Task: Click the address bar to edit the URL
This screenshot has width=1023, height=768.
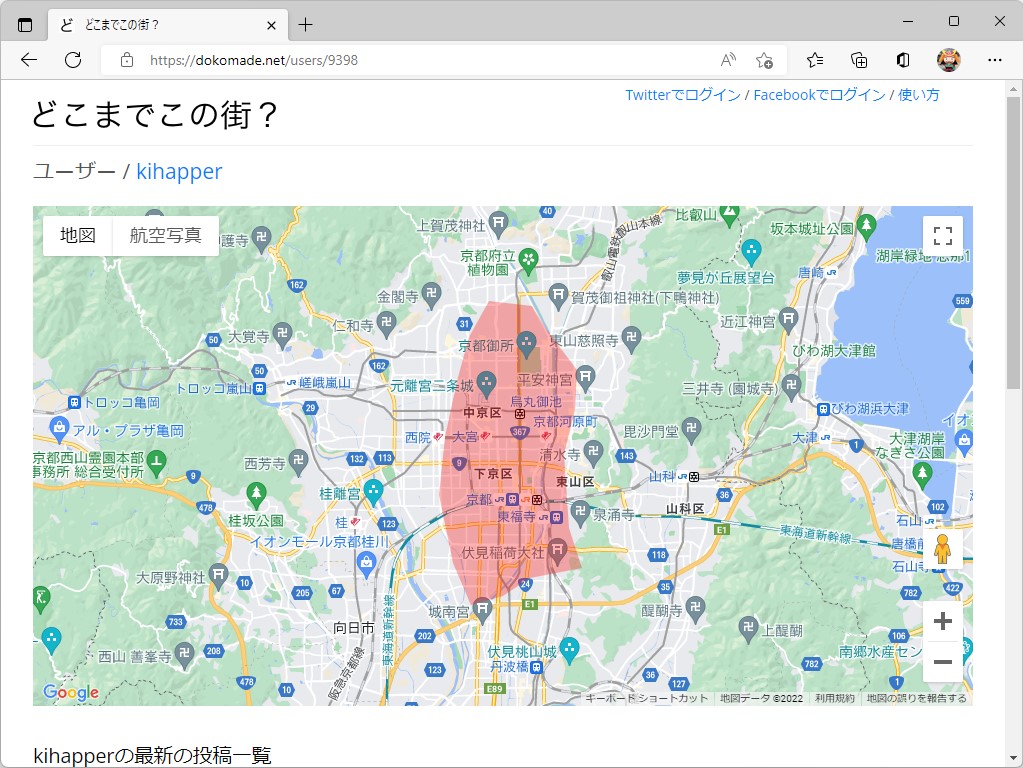Action: pyautogui.click(x=300, y=60)
